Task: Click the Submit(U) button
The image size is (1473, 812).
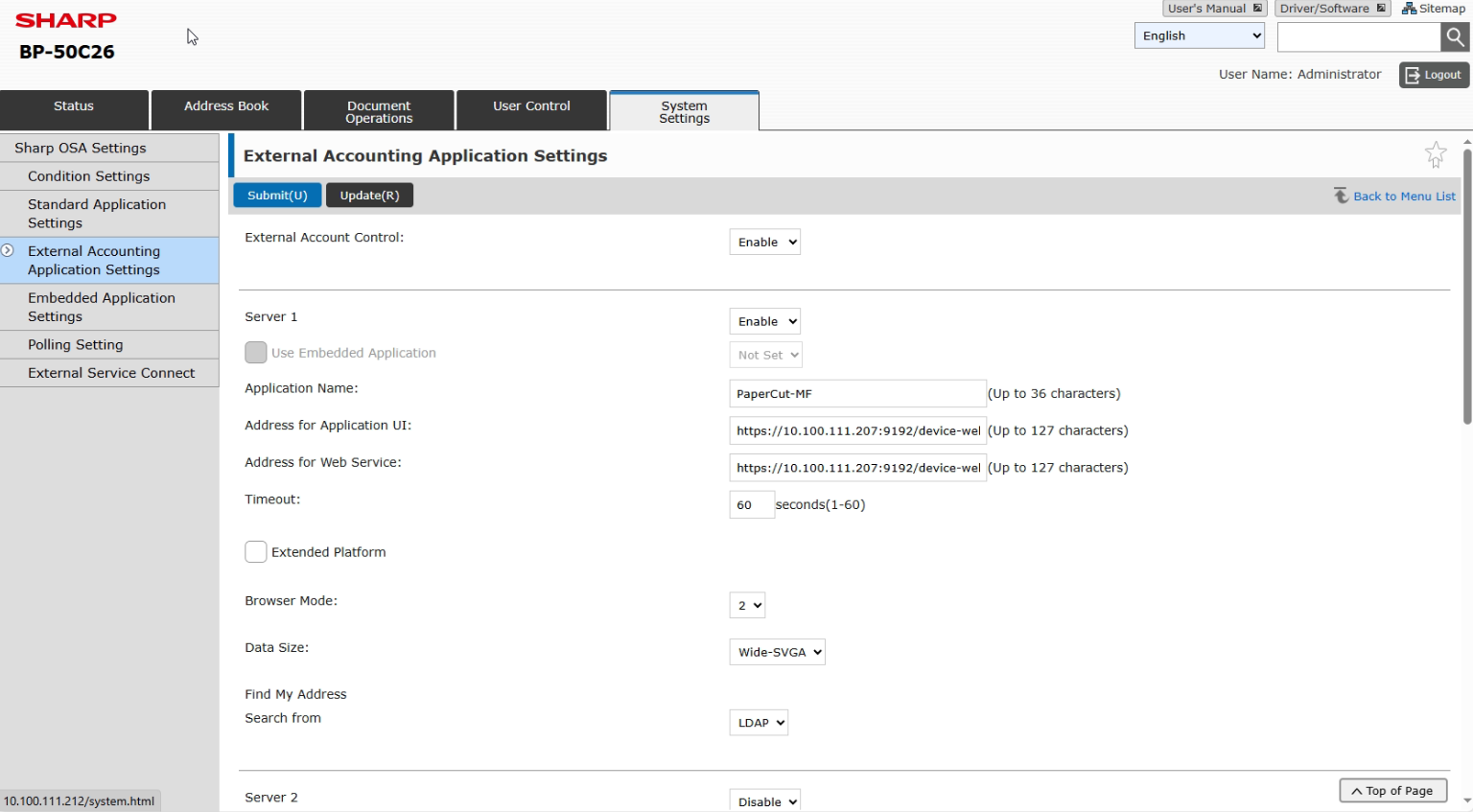Action: click(277, 196)
